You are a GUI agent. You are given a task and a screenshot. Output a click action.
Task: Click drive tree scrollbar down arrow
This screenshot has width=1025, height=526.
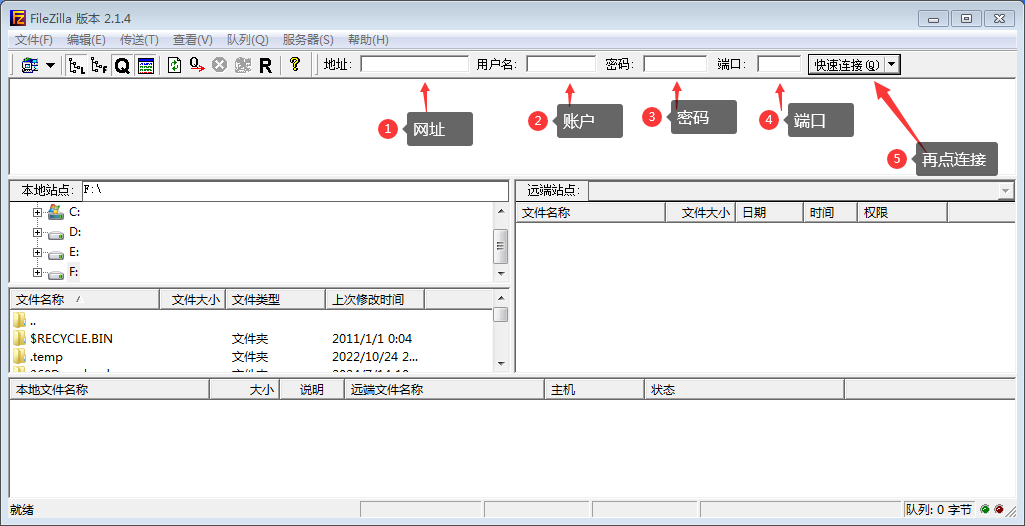[501, 273]
